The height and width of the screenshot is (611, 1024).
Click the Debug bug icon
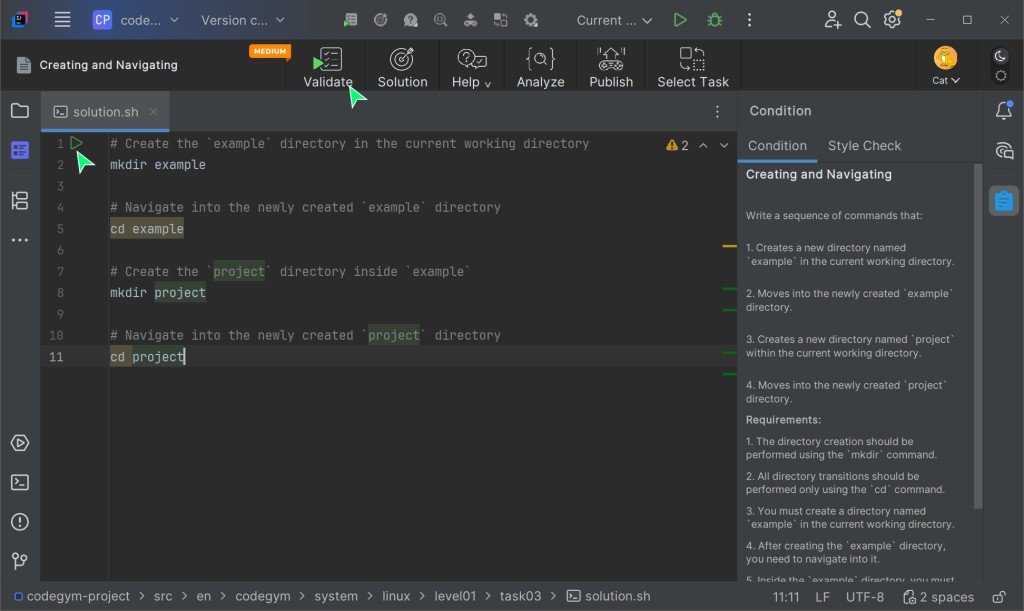[714, 20]
